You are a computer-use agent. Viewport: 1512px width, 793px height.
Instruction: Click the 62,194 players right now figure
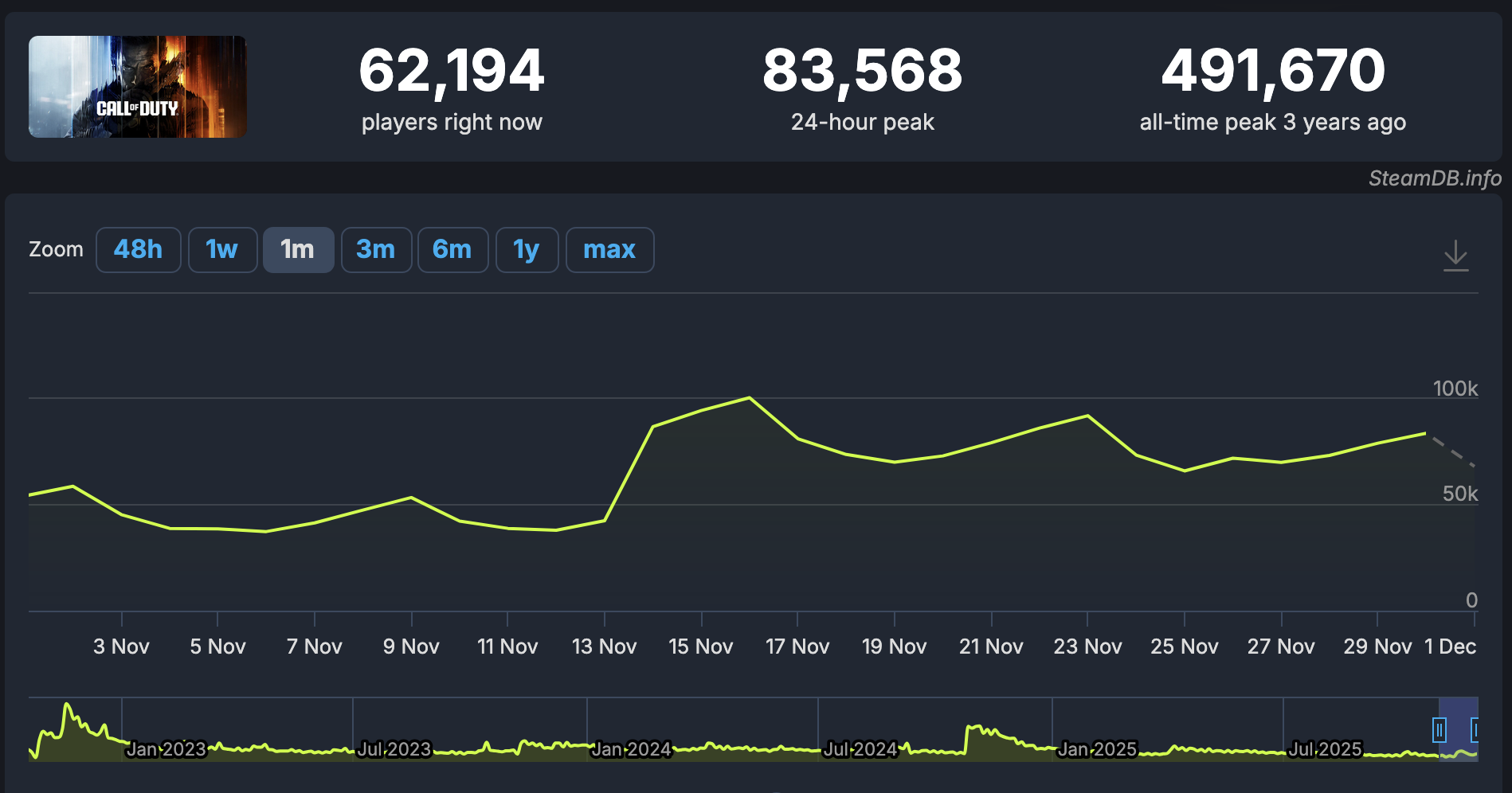[452, 71]
